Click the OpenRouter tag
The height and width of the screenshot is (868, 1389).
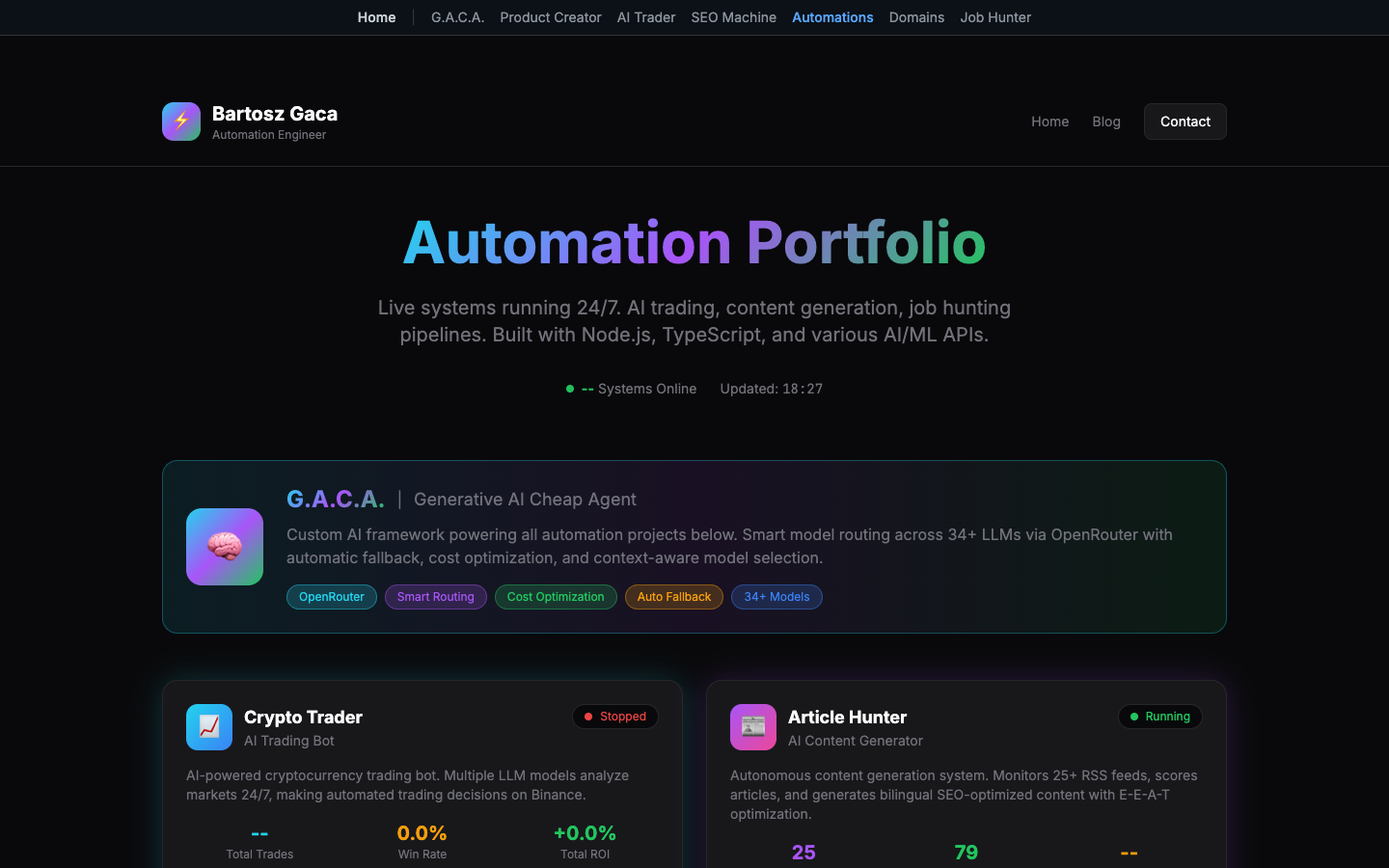tap(332, 597)
